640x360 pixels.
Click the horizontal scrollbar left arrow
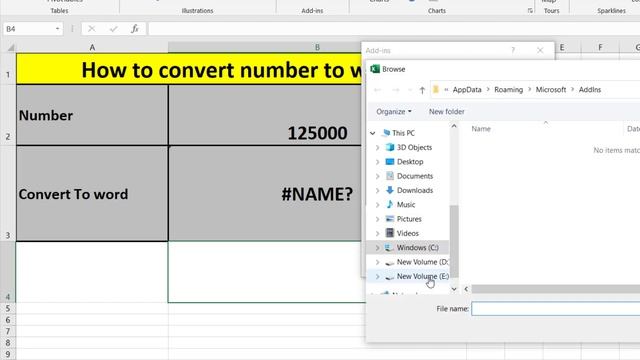pyautogui.click(x=466, y=289)
